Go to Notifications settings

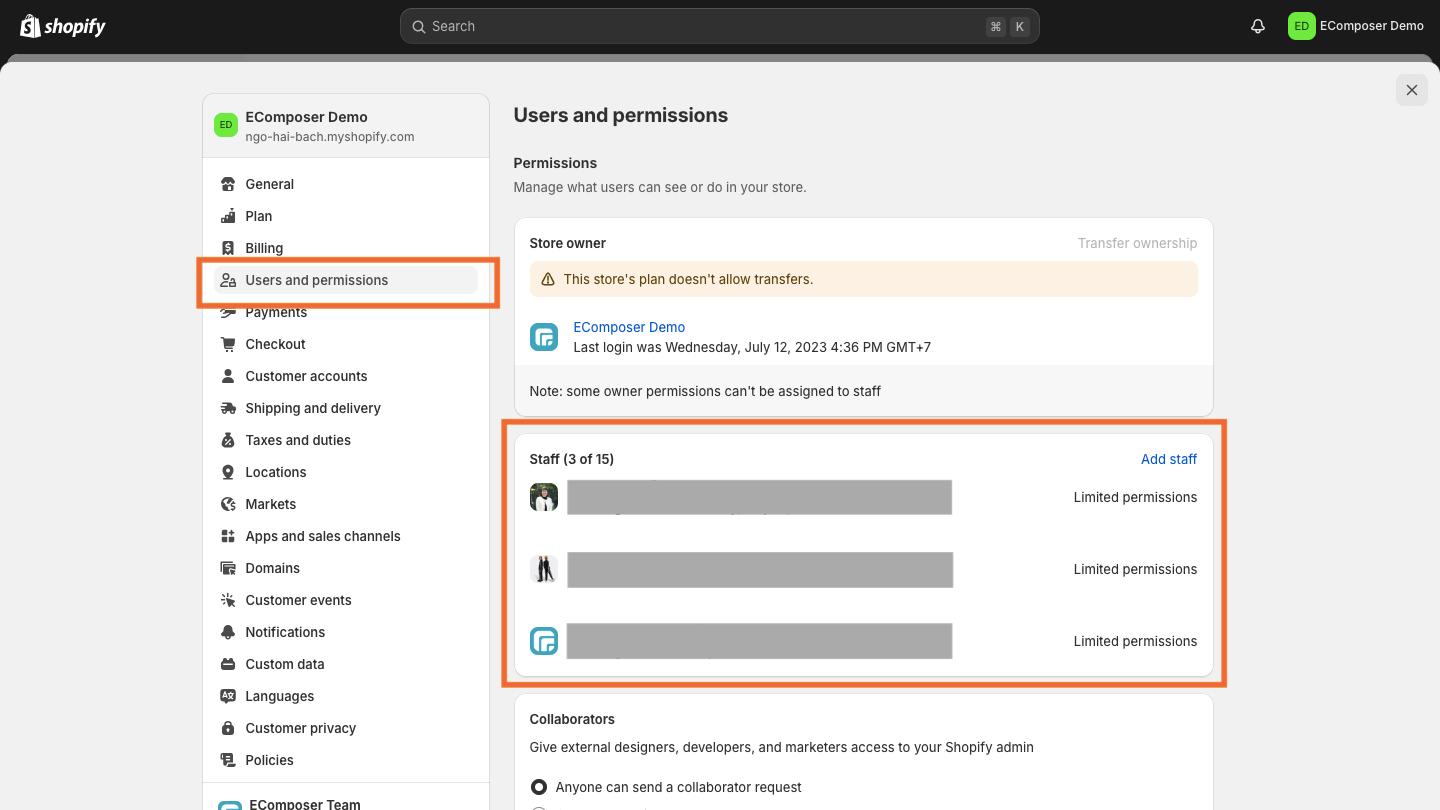click(346, 632)
